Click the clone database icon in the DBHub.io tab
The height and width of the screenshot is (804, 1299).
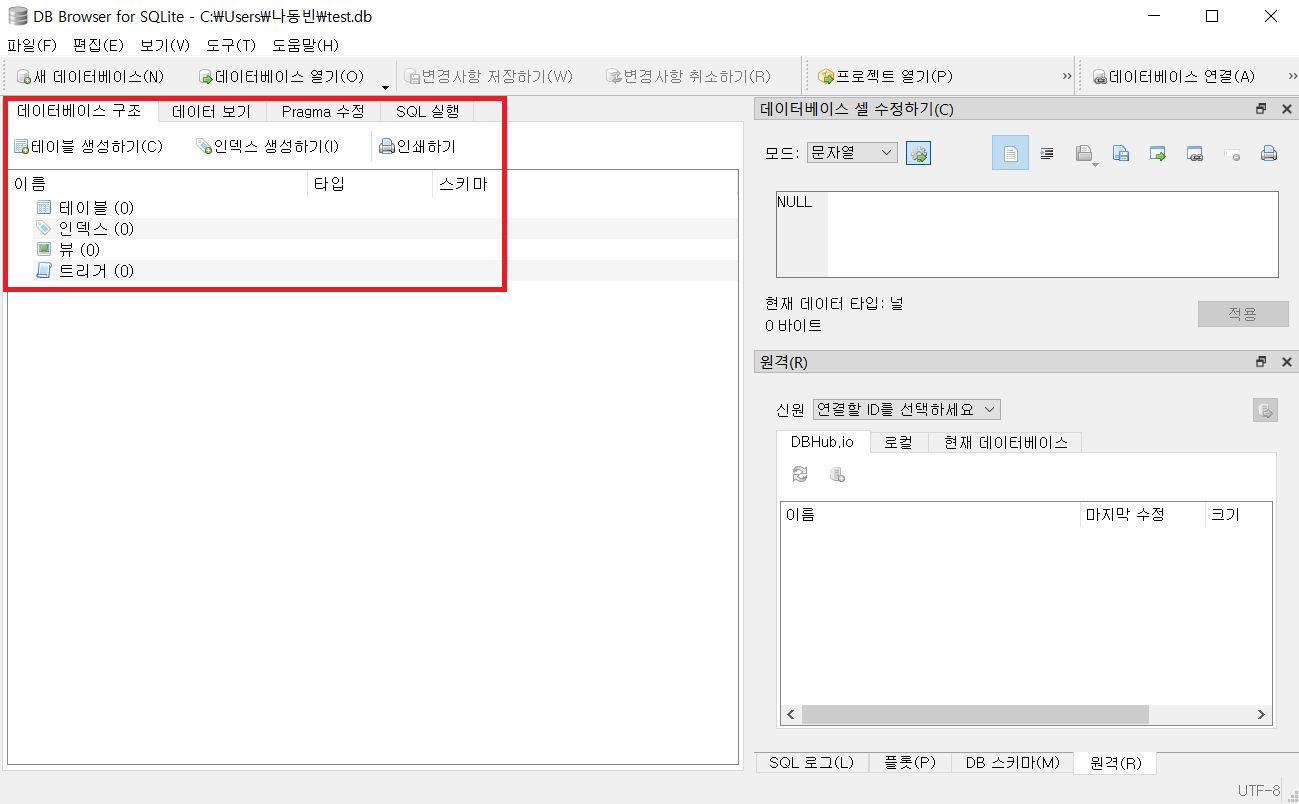coord(837,475)
